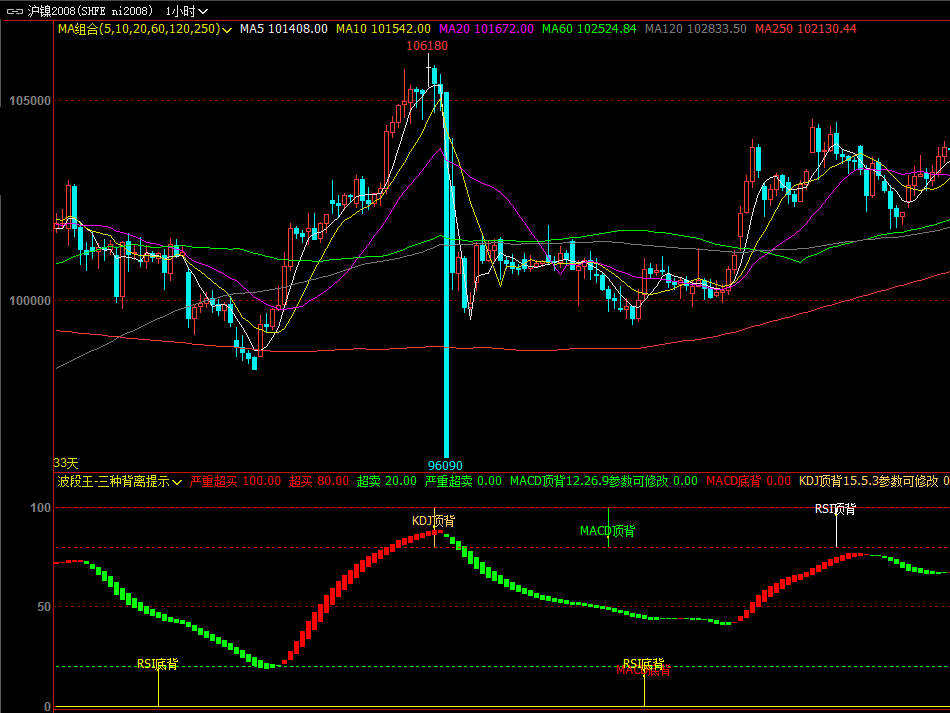The width and height of the screenshot is (950, 713).
Task: Click the KDJ顶背 divergence marker
Action: [433, 521]
